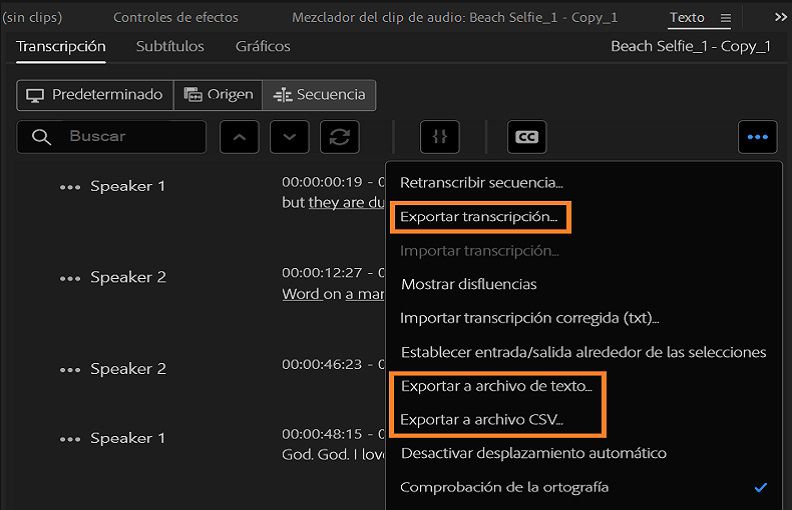Choose Desactivar desplazamiento automático
The width and height of the screenshot is (792, 510).
533,453
